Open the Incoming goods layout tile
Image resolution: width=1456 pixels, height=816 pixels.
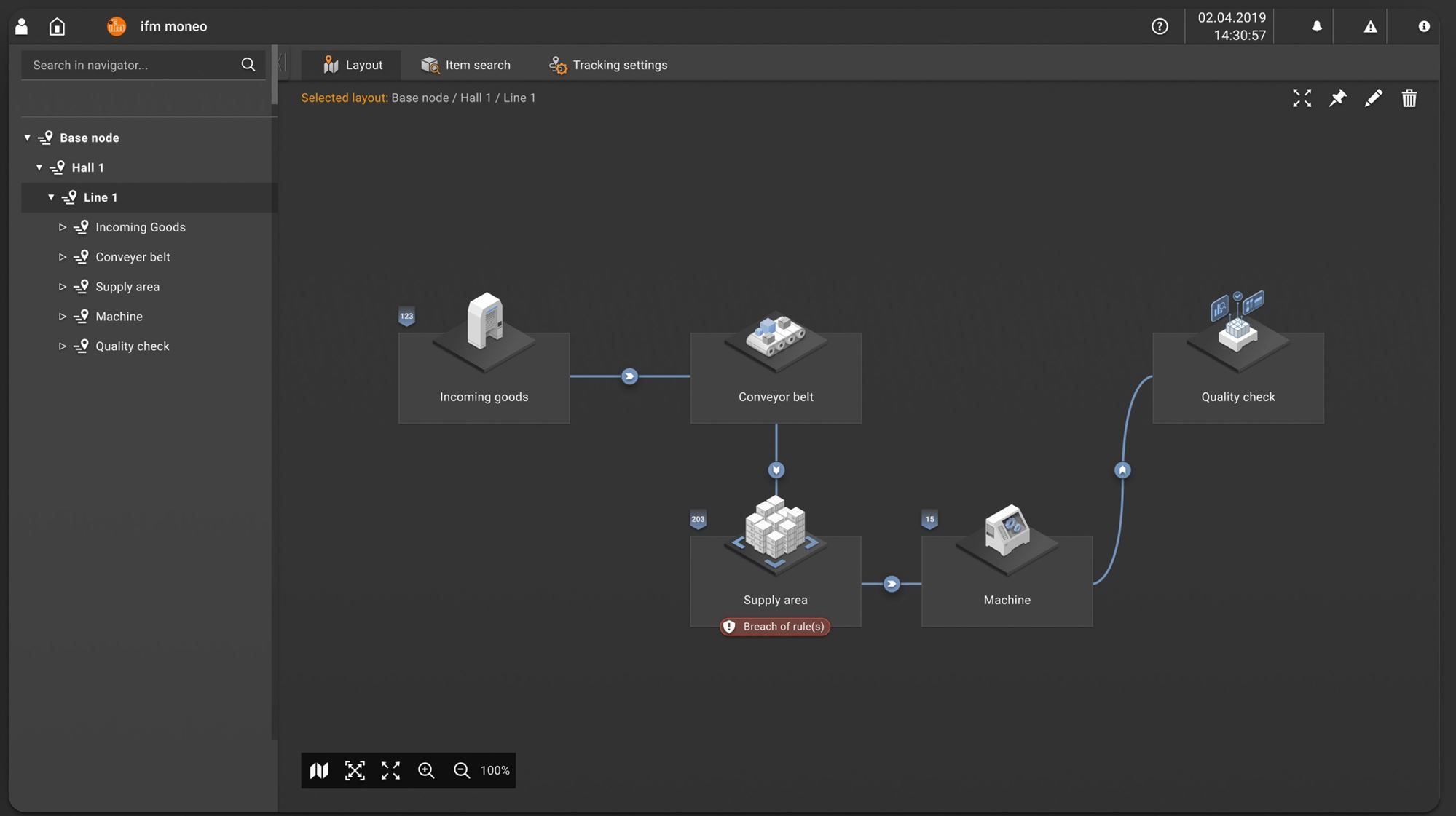484,378
